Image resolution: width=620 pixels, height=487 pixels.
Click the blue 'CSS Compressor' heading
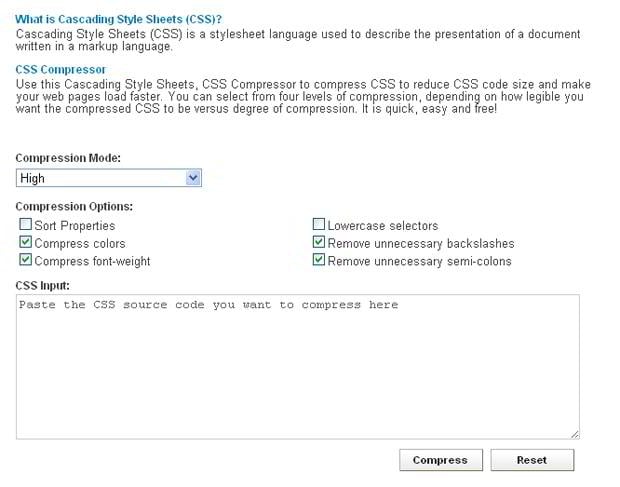[x=61, y=69]
